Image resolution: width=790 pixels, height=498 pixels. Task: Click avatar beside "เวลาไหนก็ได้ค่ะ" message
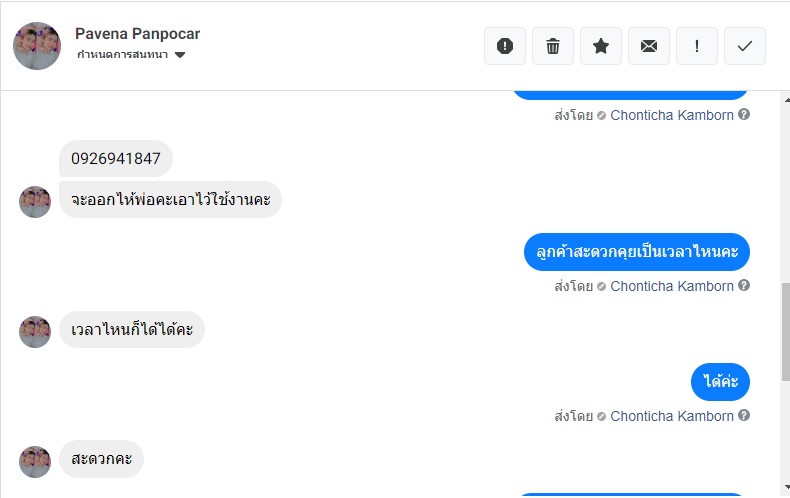coord(35,332)
